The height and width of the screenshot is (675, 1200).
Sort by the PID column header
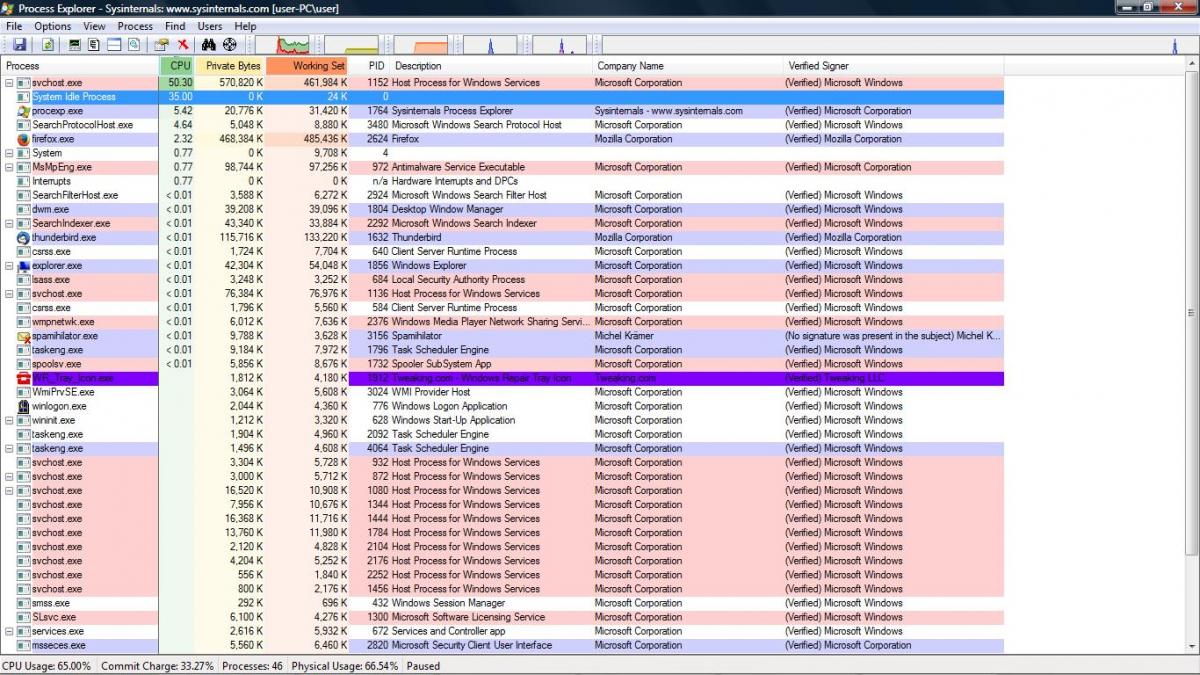370,66
